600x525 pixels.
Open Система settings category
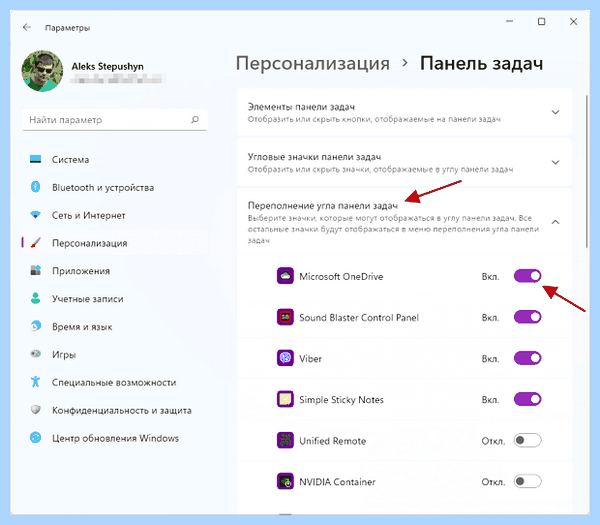click(x=115, y=159)
